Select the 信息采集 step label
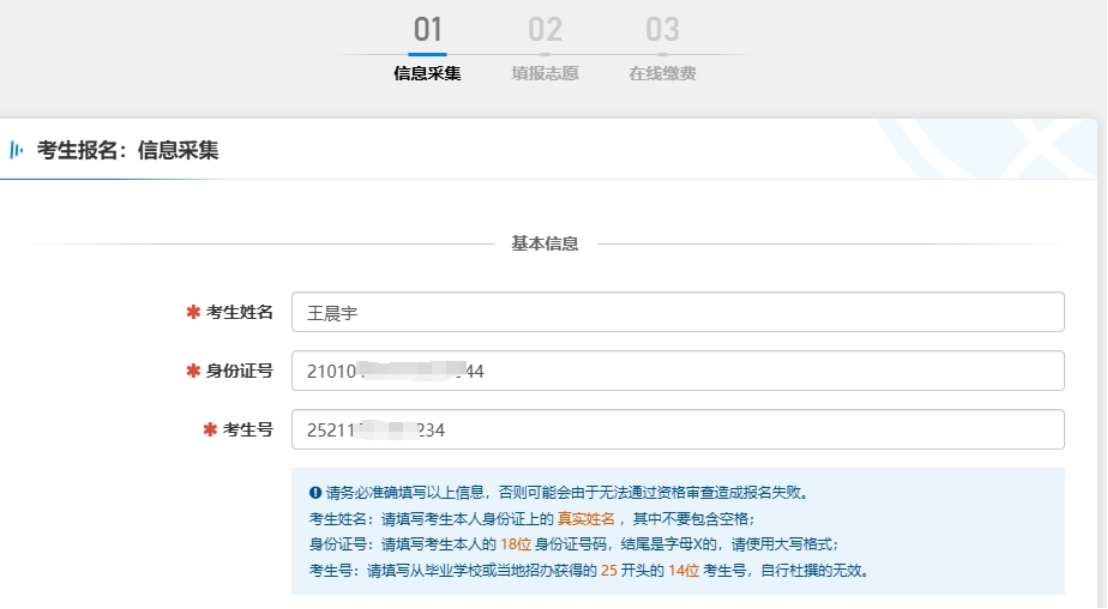Image resolution: width=1108 pixels, height=609 pixels. pyautogui.click(x=428, y=73)
